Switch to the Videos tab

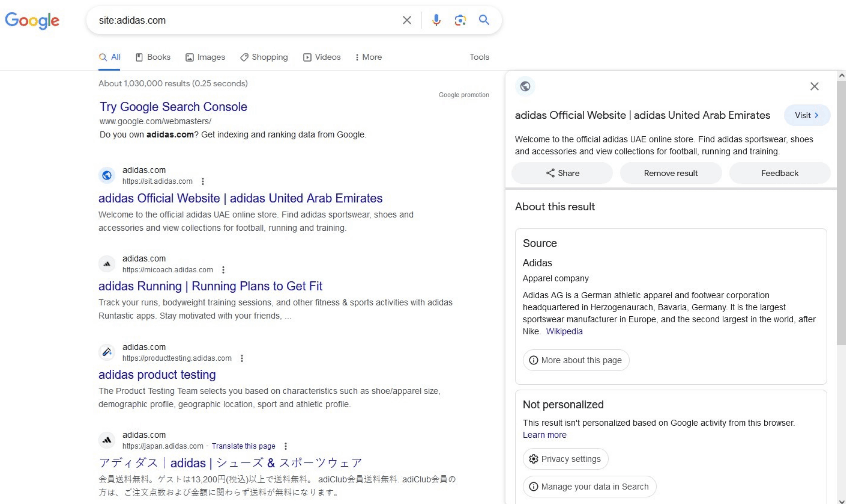click(322, 57)
